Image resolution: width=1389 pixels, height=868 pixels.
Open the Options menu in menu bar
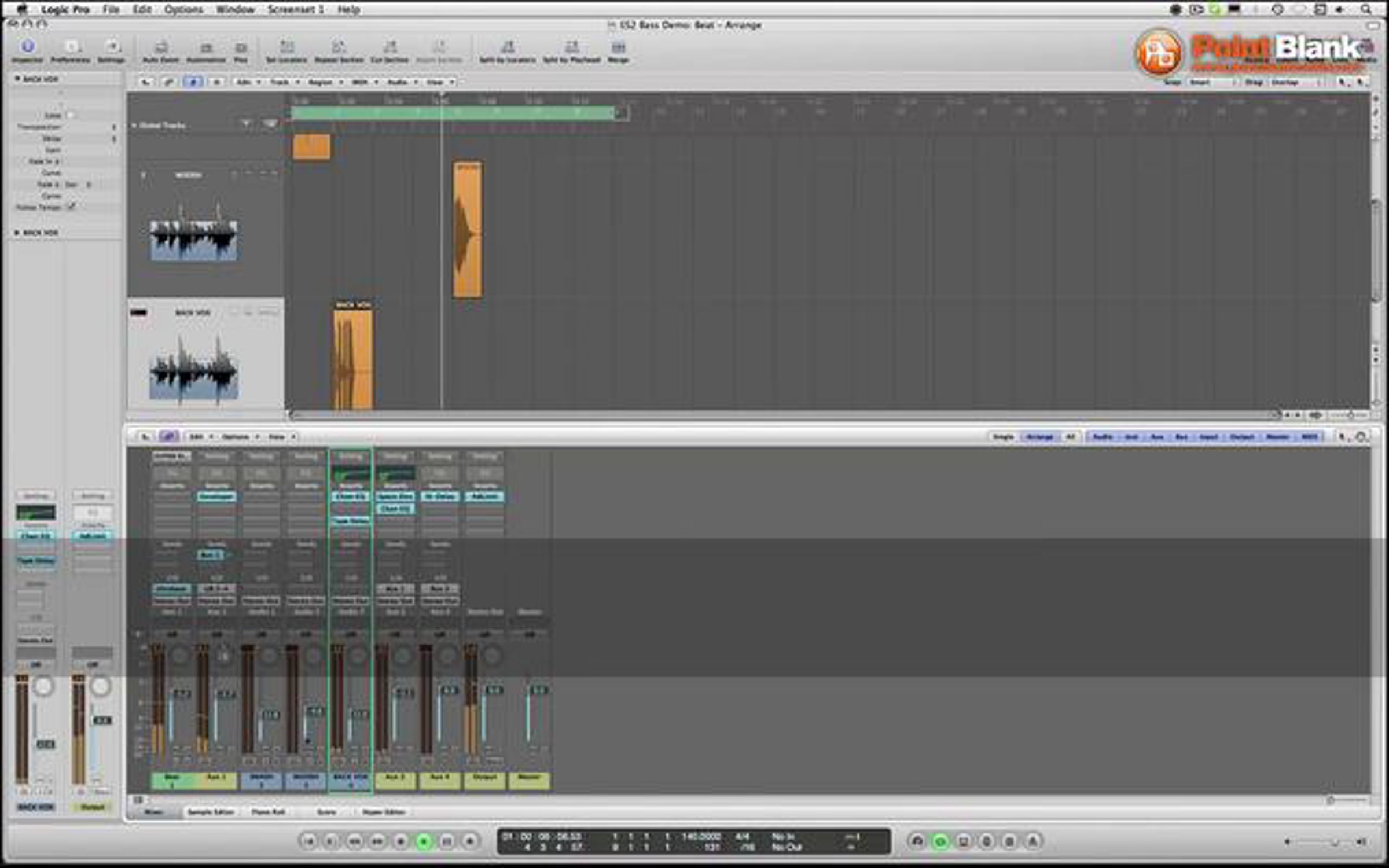[x=183, y=9]
